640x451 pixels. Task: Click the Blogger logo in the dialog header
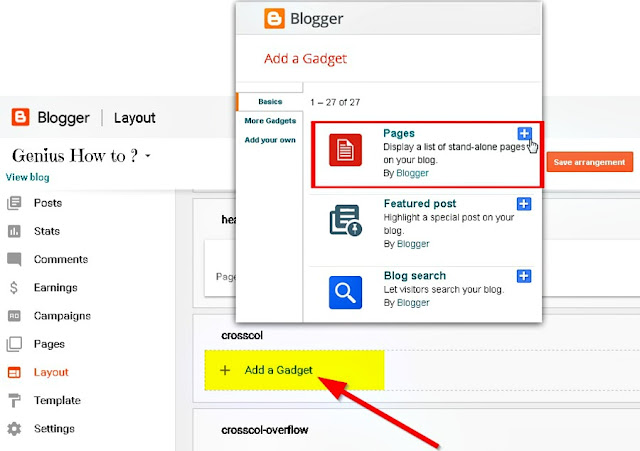pos(274,18)
